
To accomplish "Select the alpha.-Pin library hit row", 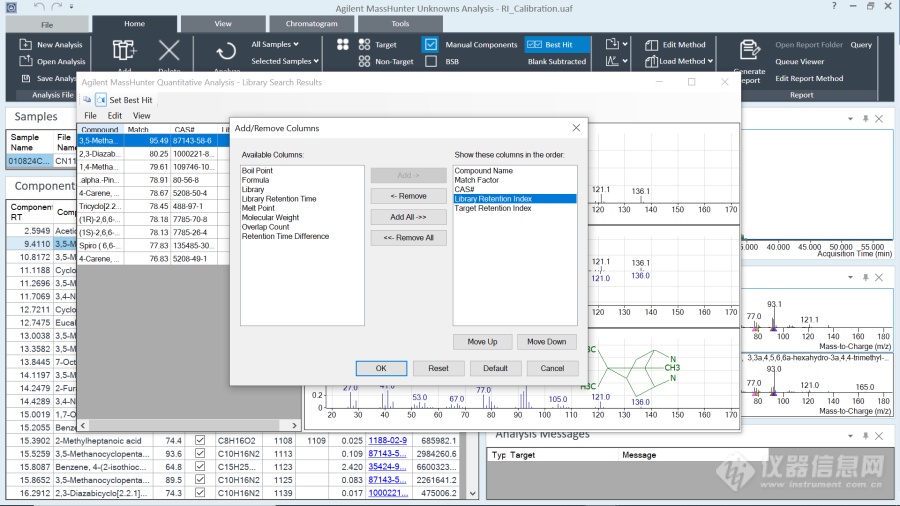I will coord(152,180).
